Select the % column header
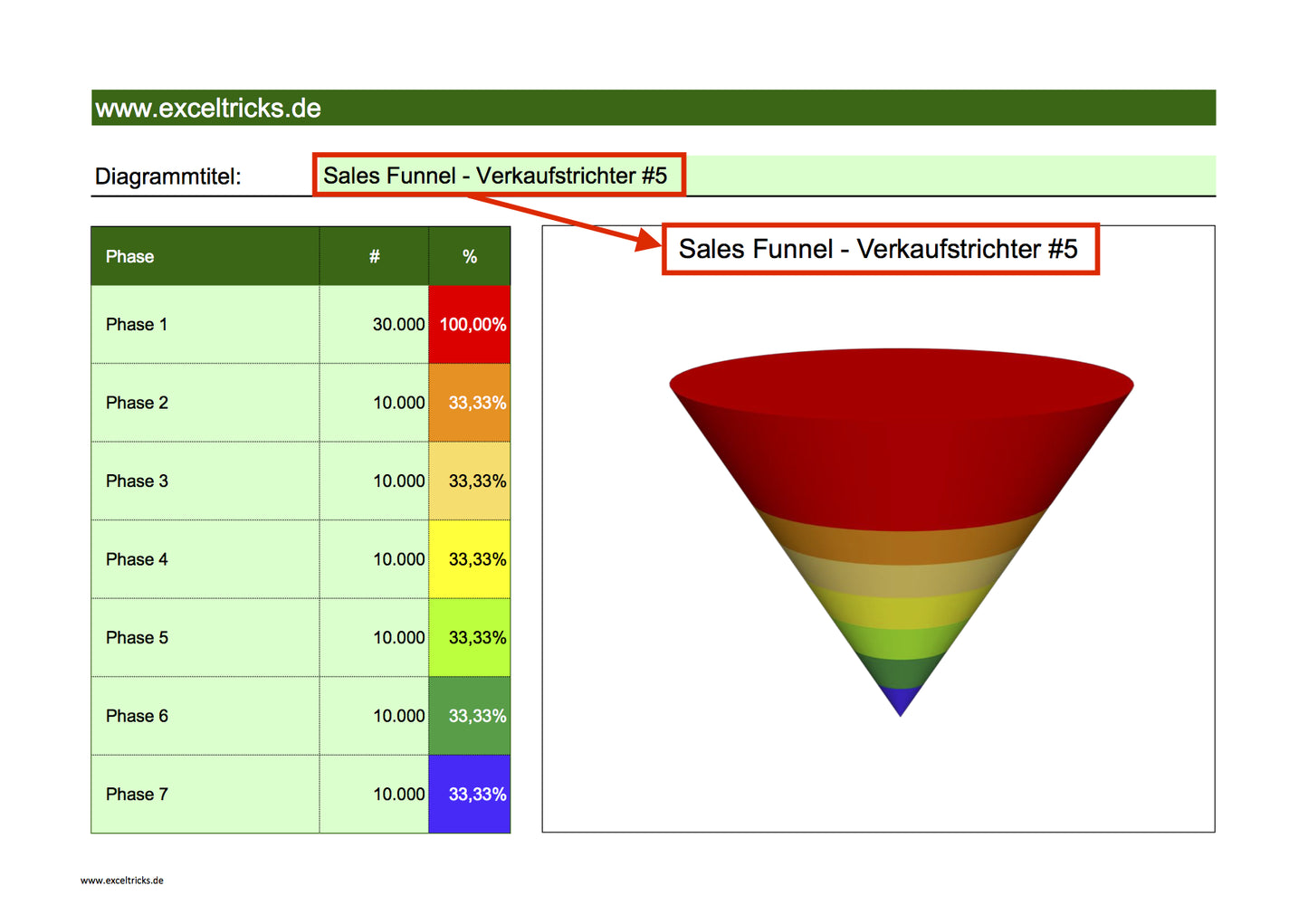Viewport: 1308px width, 924px height. (470, 256)
